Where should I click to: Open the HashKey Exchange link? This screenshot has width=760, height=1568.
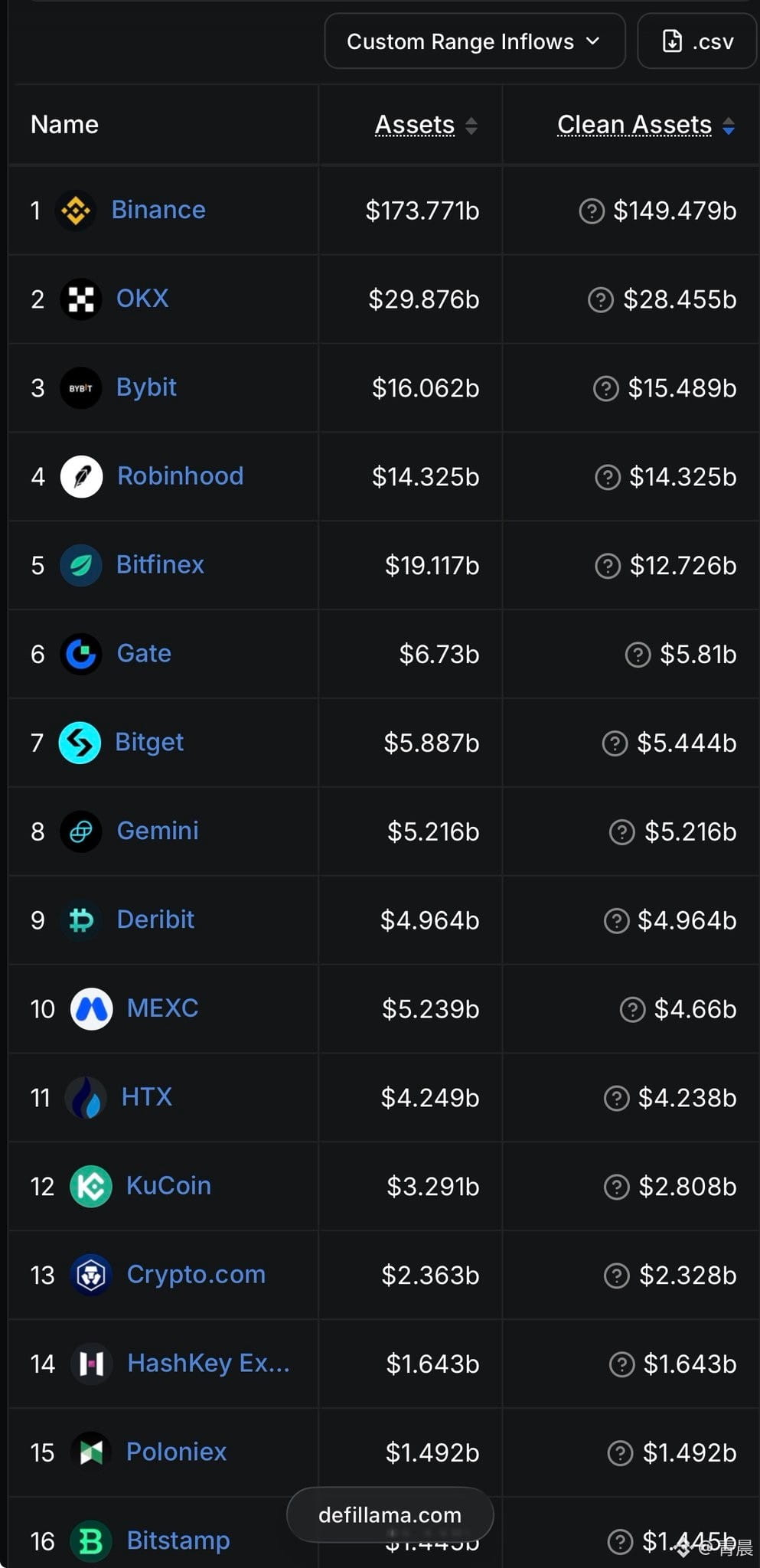pos(208,1363)
